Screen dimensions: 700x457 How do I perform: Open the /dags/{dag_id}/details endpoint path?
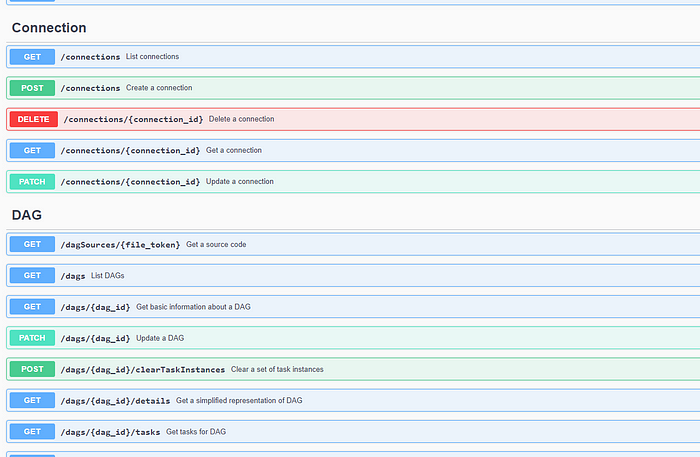(x=116, y=401)
